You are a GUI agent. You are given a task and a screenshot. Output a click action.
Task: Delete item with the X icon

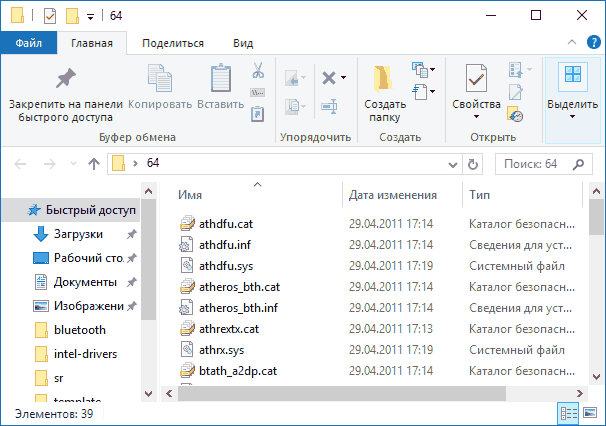[329, 78]
